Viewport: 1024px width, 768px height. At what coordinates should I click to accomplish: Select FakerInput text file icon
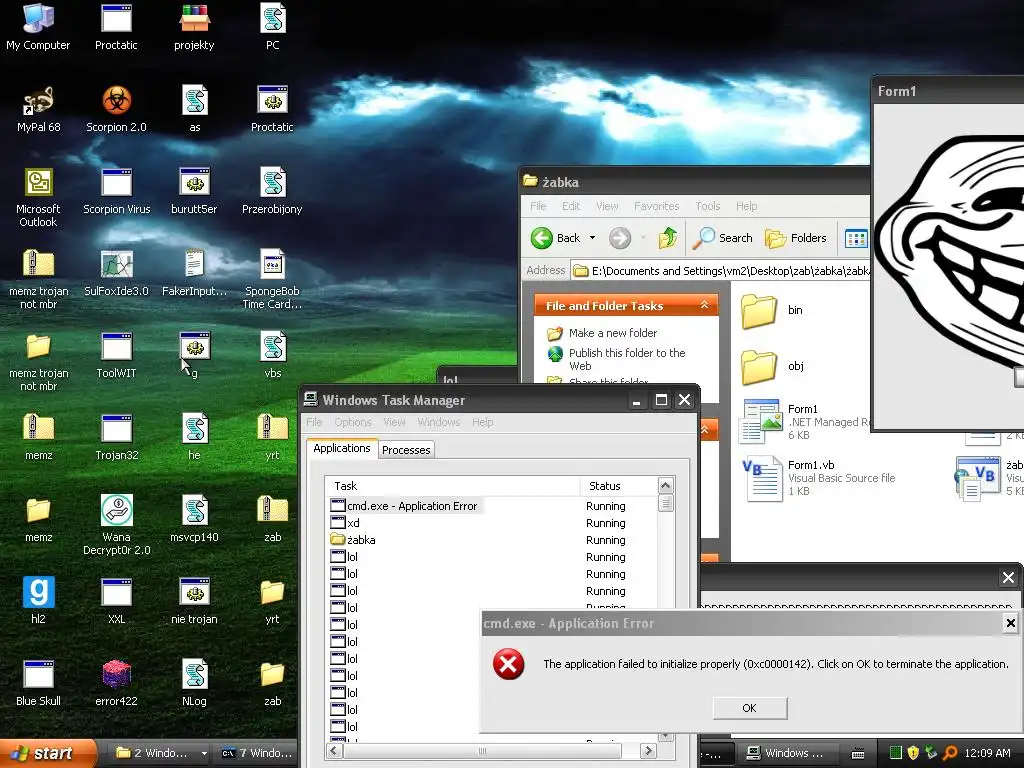(x=194, y=272)
